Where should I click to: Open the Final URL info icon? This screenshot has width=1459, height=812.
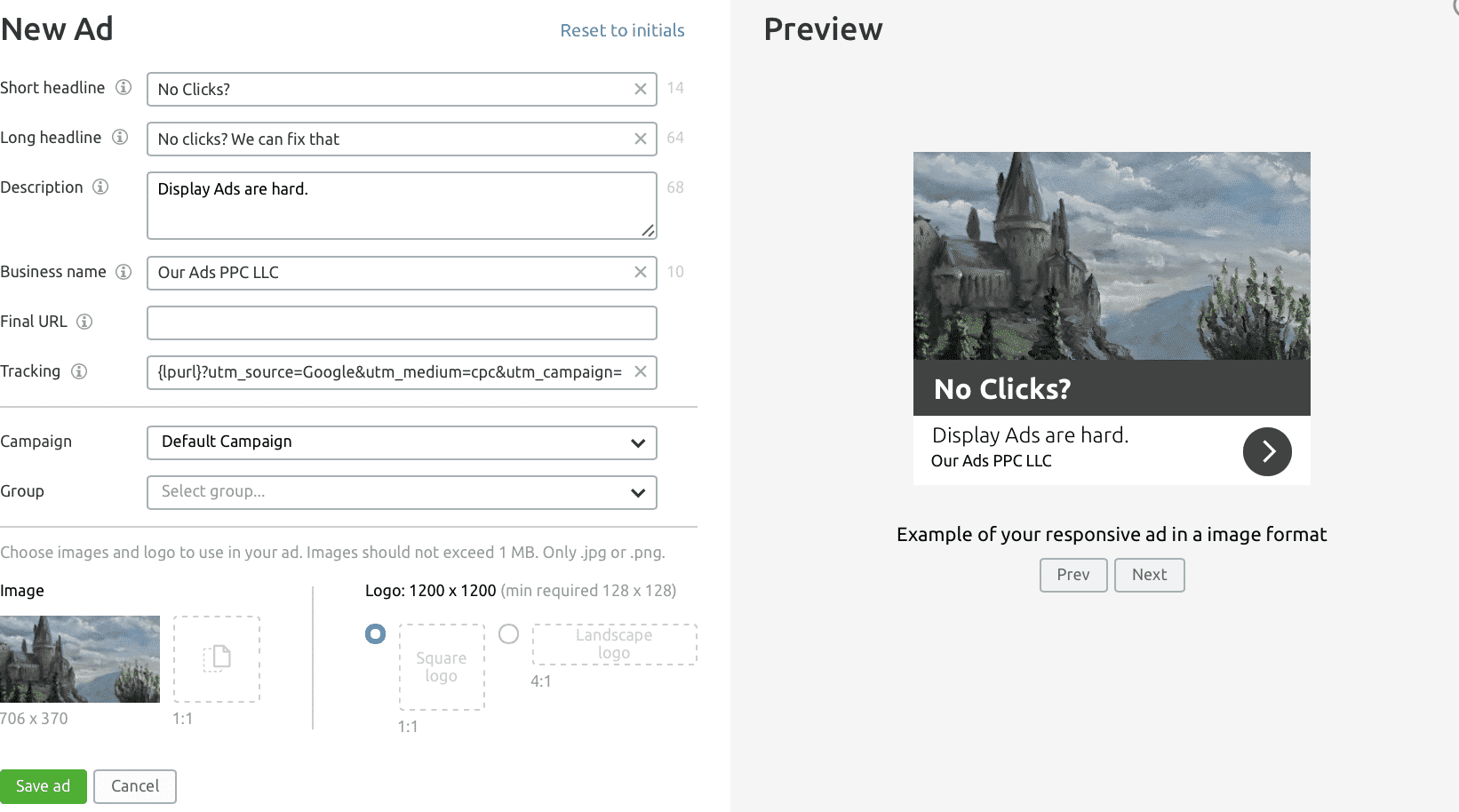click(84, 322)
